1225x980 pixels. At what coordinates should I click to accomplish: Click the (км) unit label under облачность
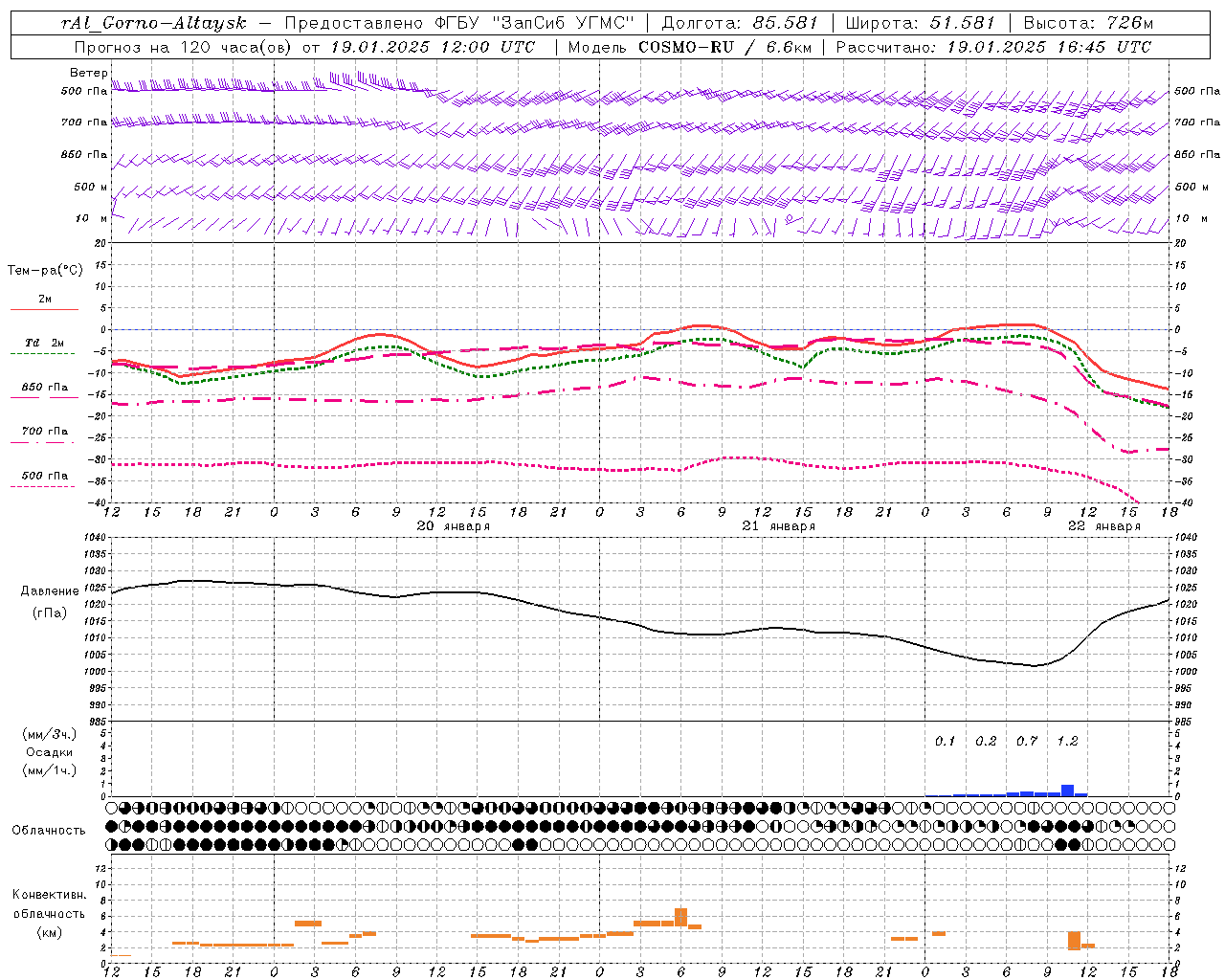click(49, 932)
